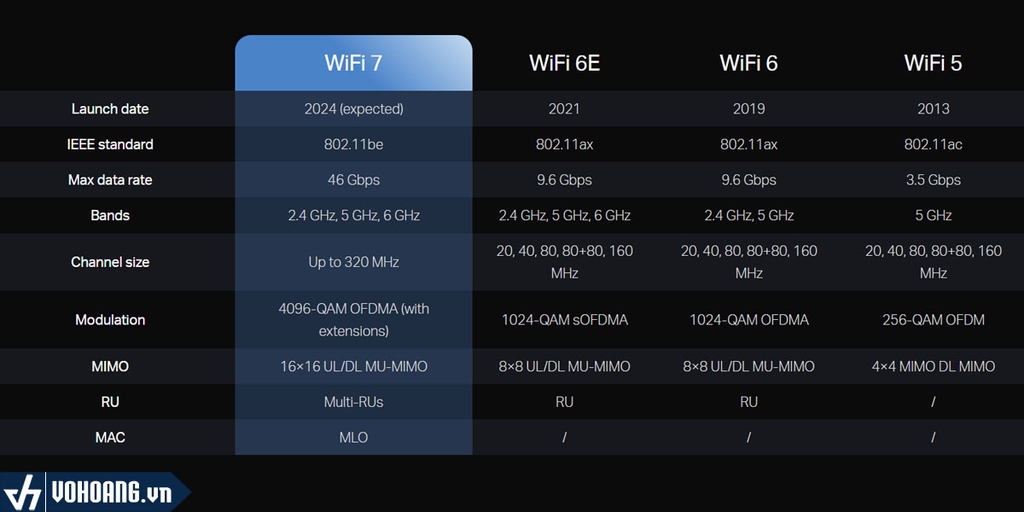
Task: Click the VOHOANG.vn logo icon
Action: click(x=22, y=492)
